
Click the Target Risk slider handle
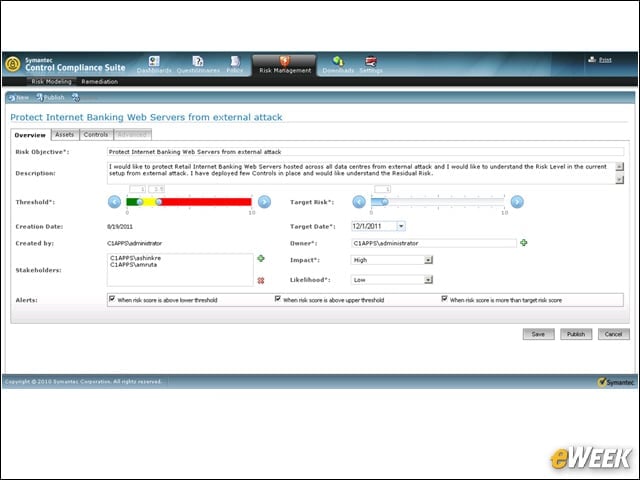(x=384, y=202)
